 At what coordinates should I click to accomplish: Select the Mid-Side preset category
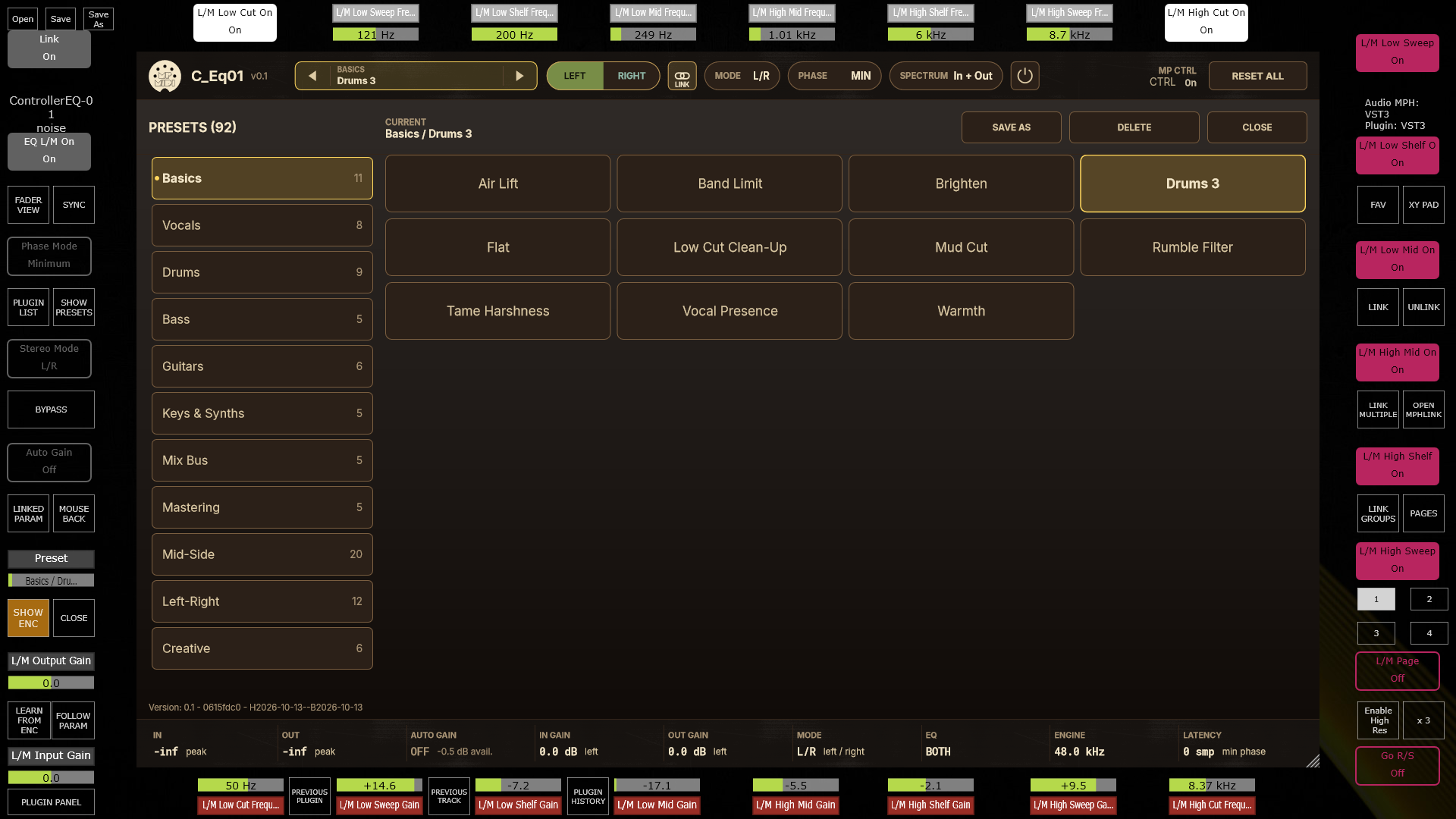(262, 554)
